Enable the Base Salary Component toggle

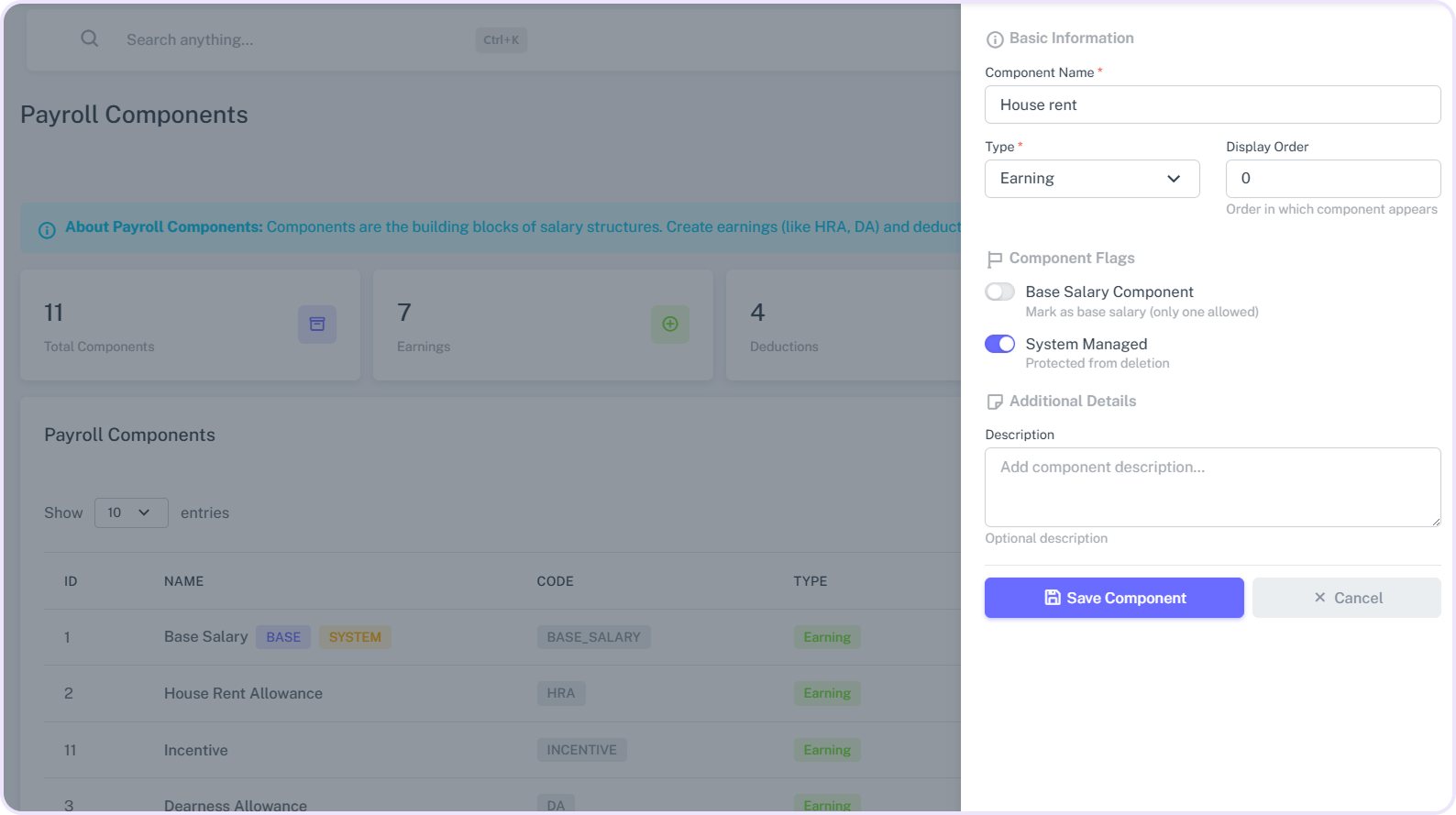[999, 292]
